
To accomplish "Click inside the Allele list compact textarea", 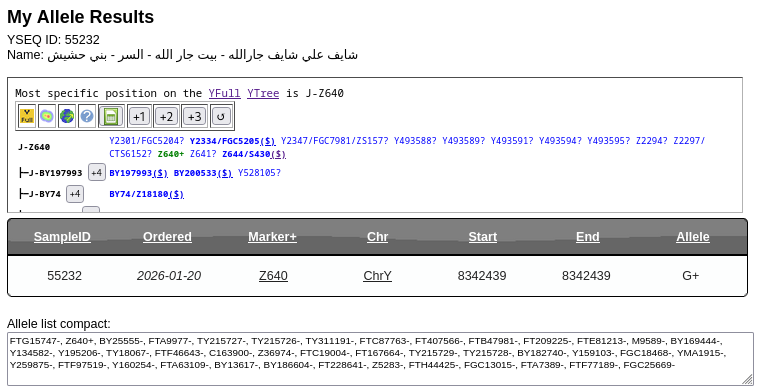I will click(380, 359).
